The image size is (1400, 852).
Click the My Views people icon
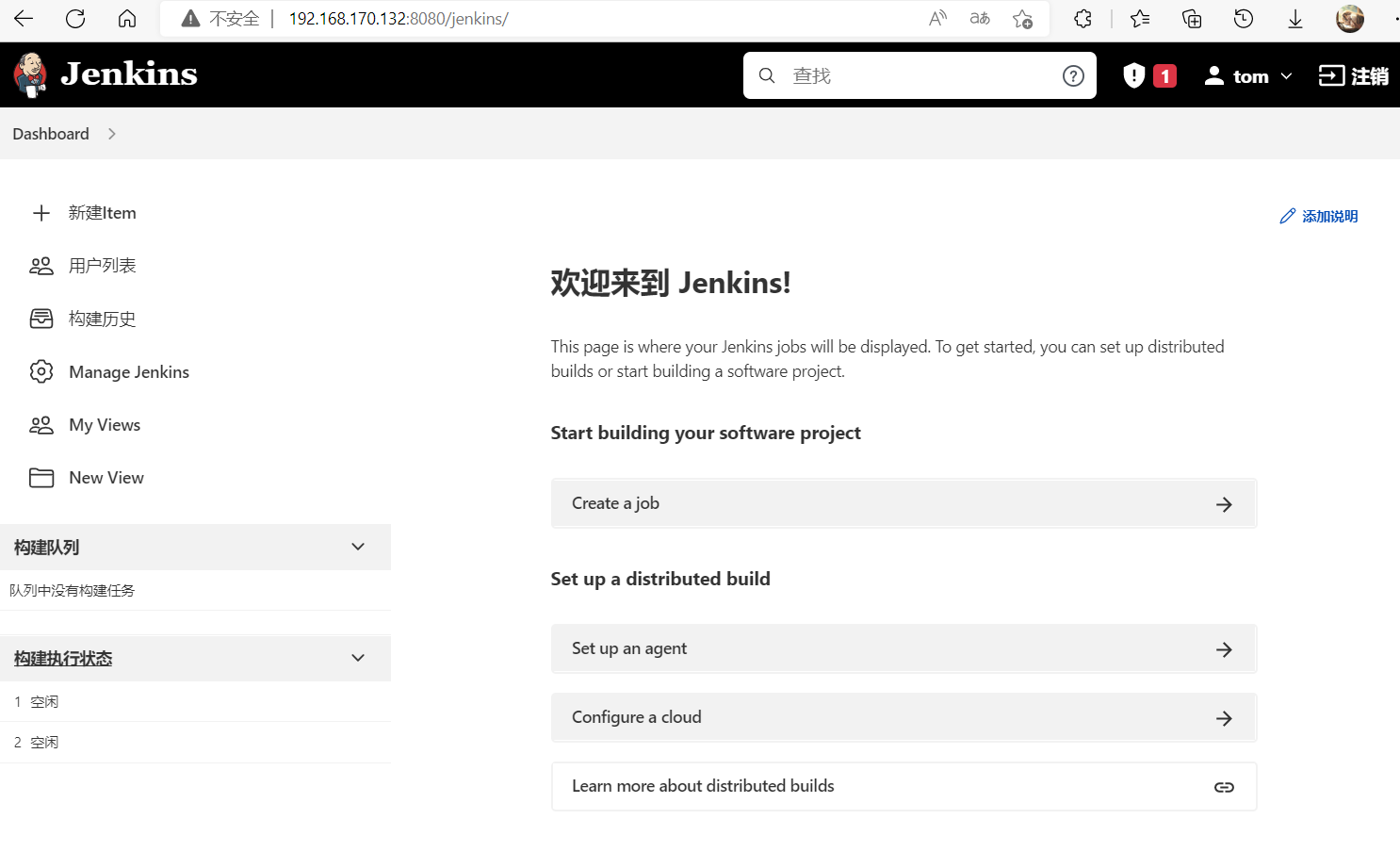(41, 425)
